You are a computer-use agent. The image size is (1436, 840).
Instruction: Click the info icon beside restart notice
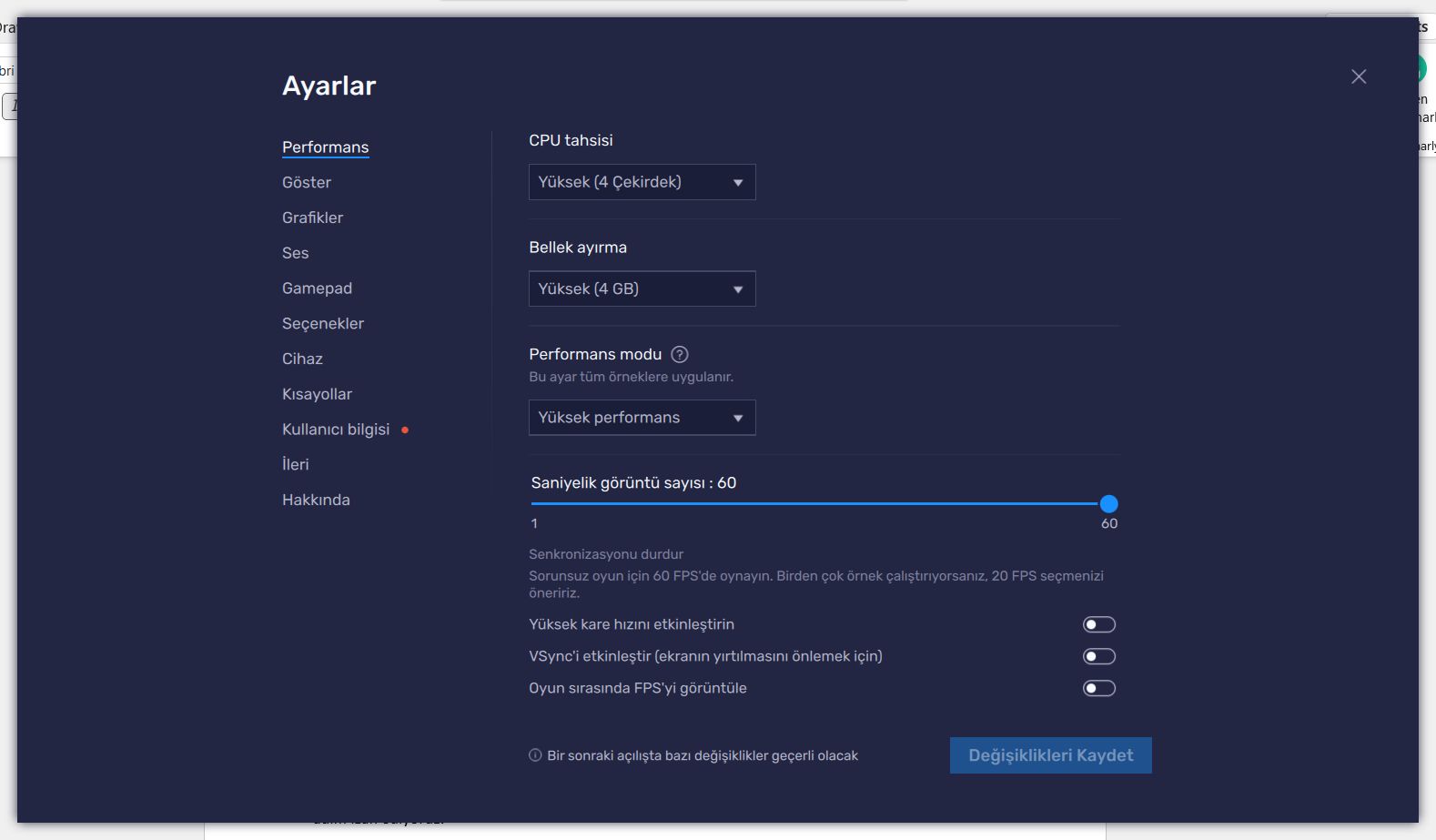pyautogui.click(x=535, y=755)
